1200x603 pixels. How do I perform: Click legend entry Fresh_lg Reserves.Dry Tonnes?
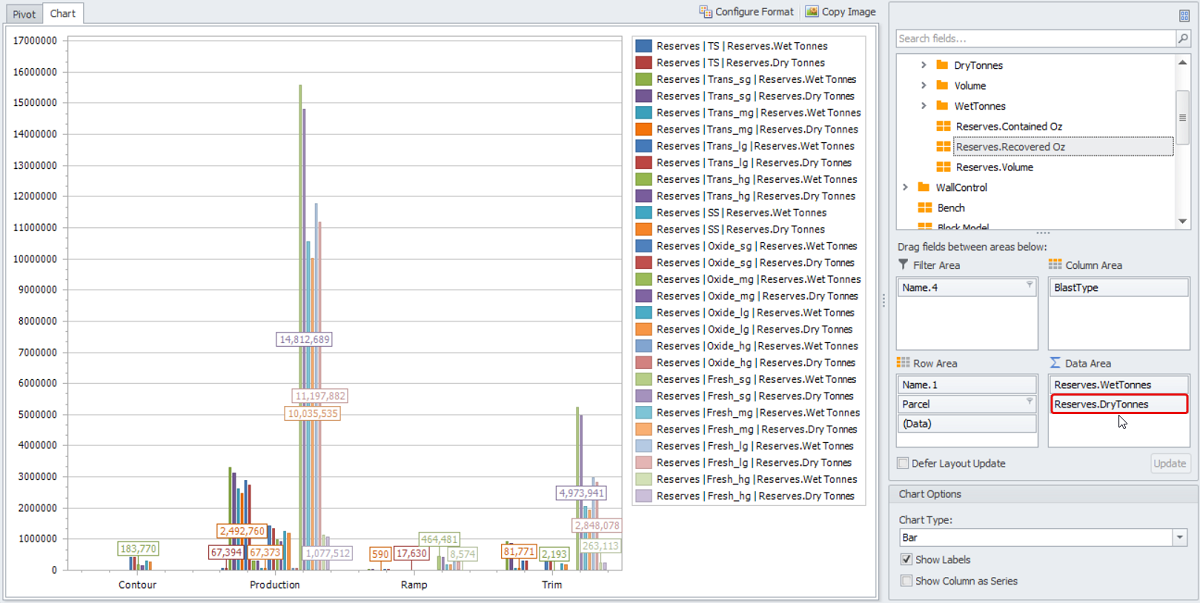click(755, 463)
